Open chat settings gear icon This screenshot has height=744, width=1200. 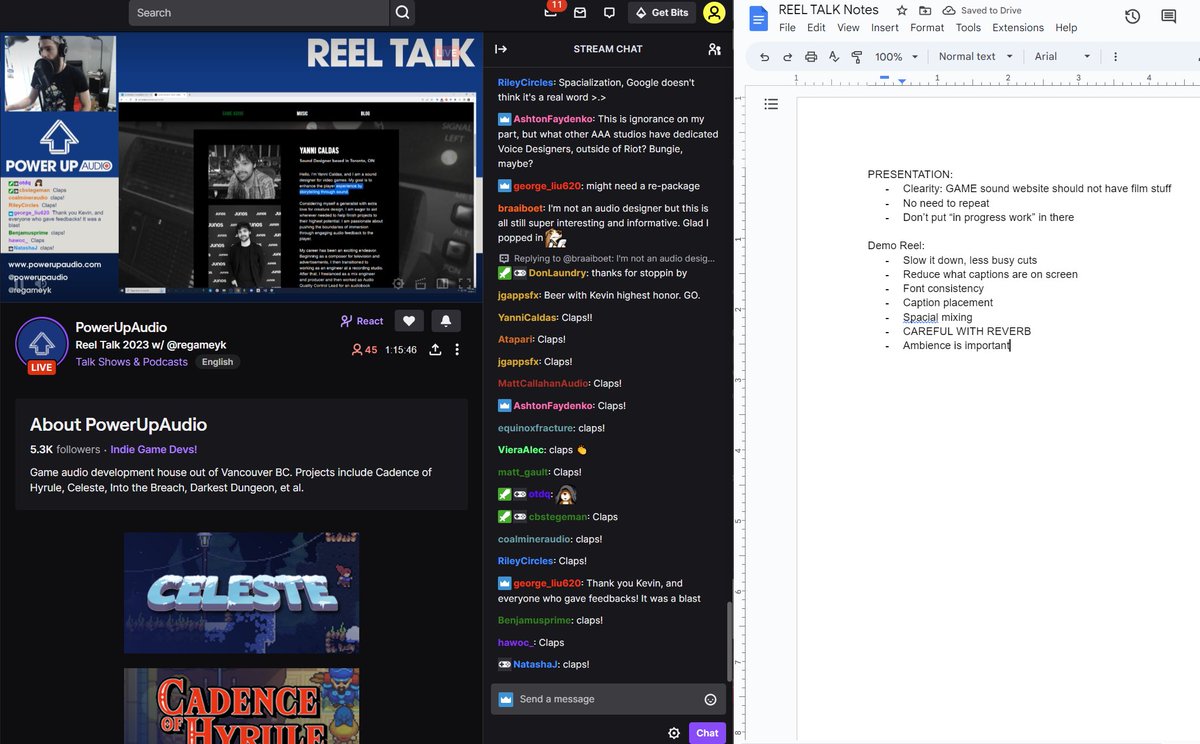674,733
